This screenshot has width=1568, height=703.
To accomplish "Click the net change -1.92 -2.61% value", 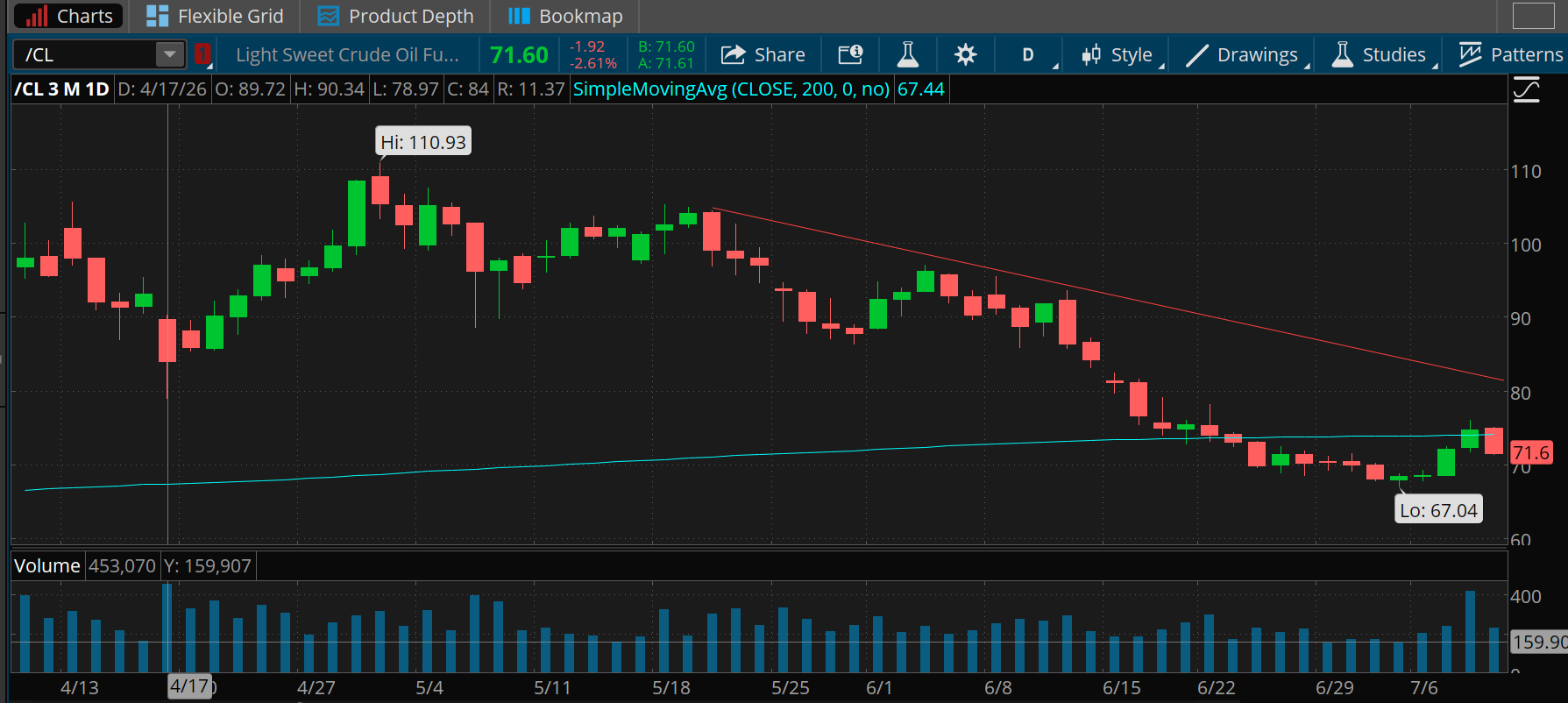I will (x=592, y=54).
